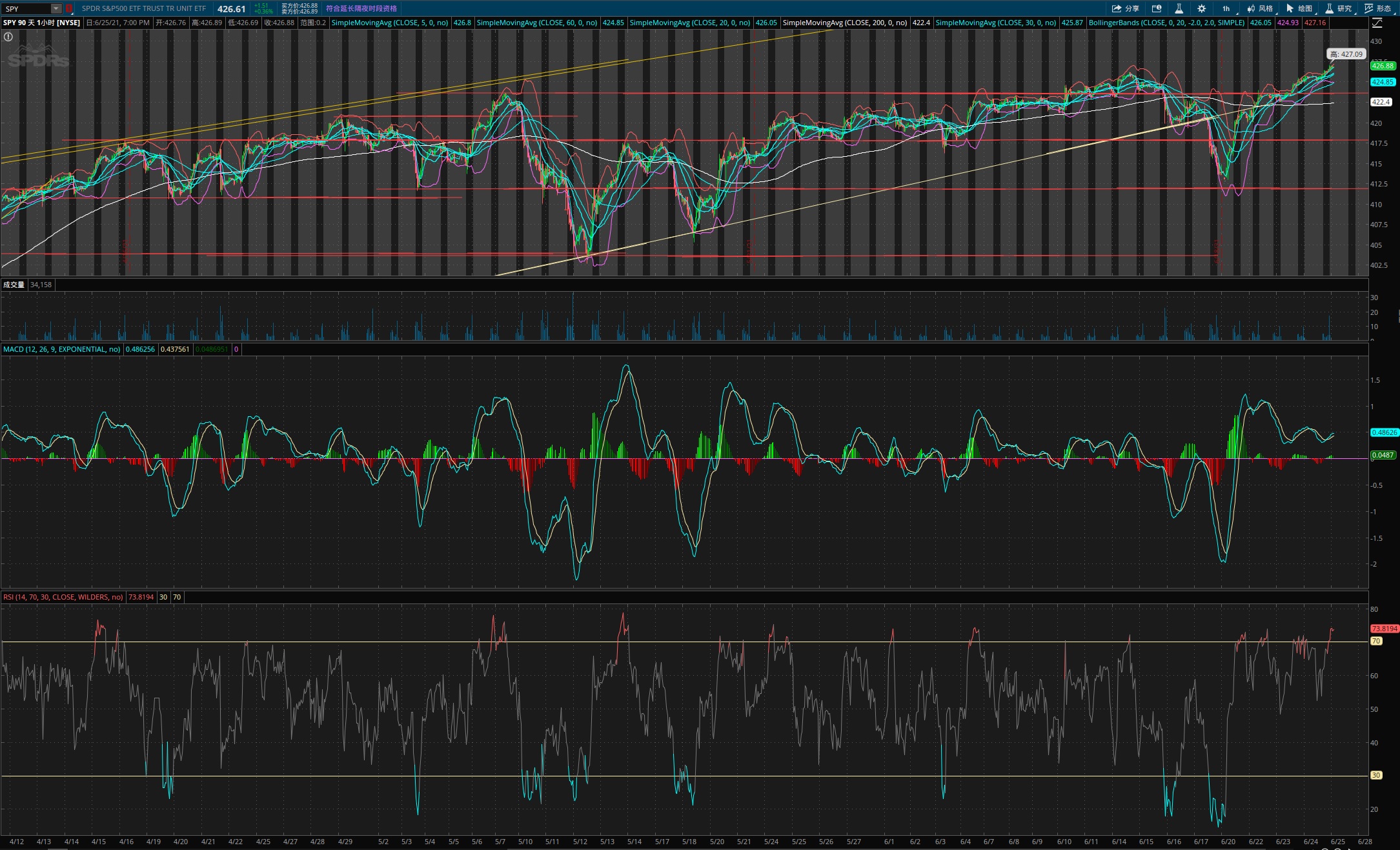Viewport: 1400px width, 850px height.
Task: Click the 0.0487 MACD histogram axis tag
Action: [x=1383, y=455]
